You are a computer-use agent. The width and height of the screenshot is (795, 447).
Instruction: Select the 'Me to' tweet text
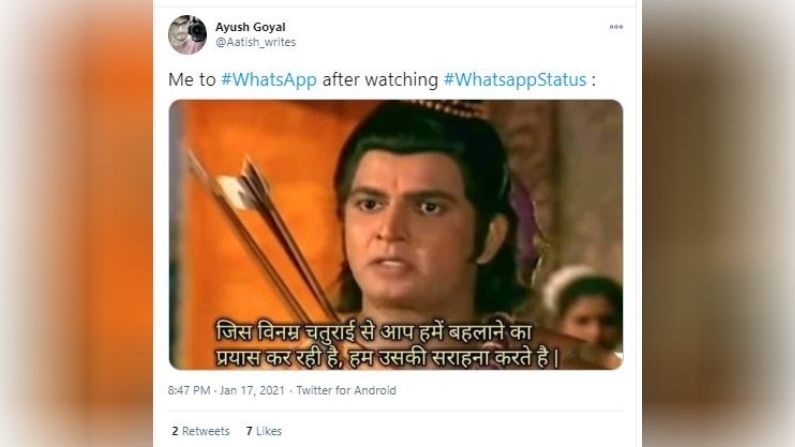[192, 80]
